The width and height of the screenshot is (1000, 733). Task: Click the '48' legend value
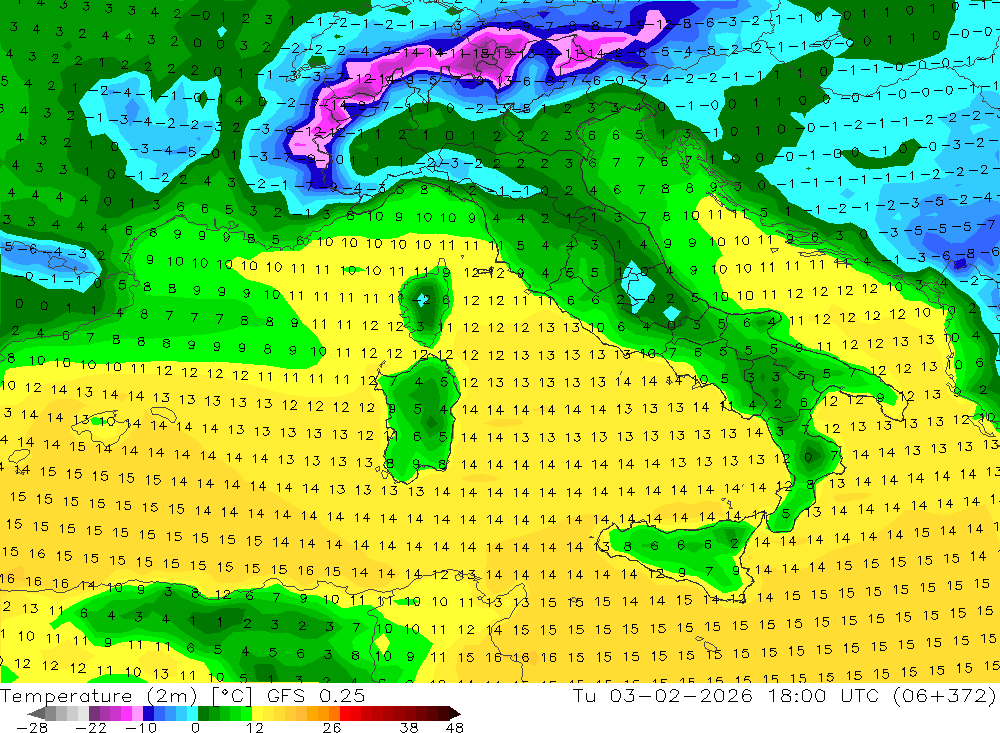[455, 728]
